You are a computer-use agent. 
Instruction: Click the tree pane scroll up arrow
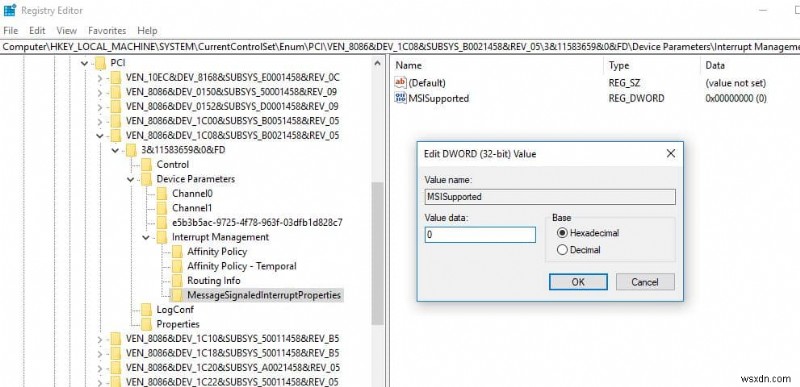coord(378,64)
